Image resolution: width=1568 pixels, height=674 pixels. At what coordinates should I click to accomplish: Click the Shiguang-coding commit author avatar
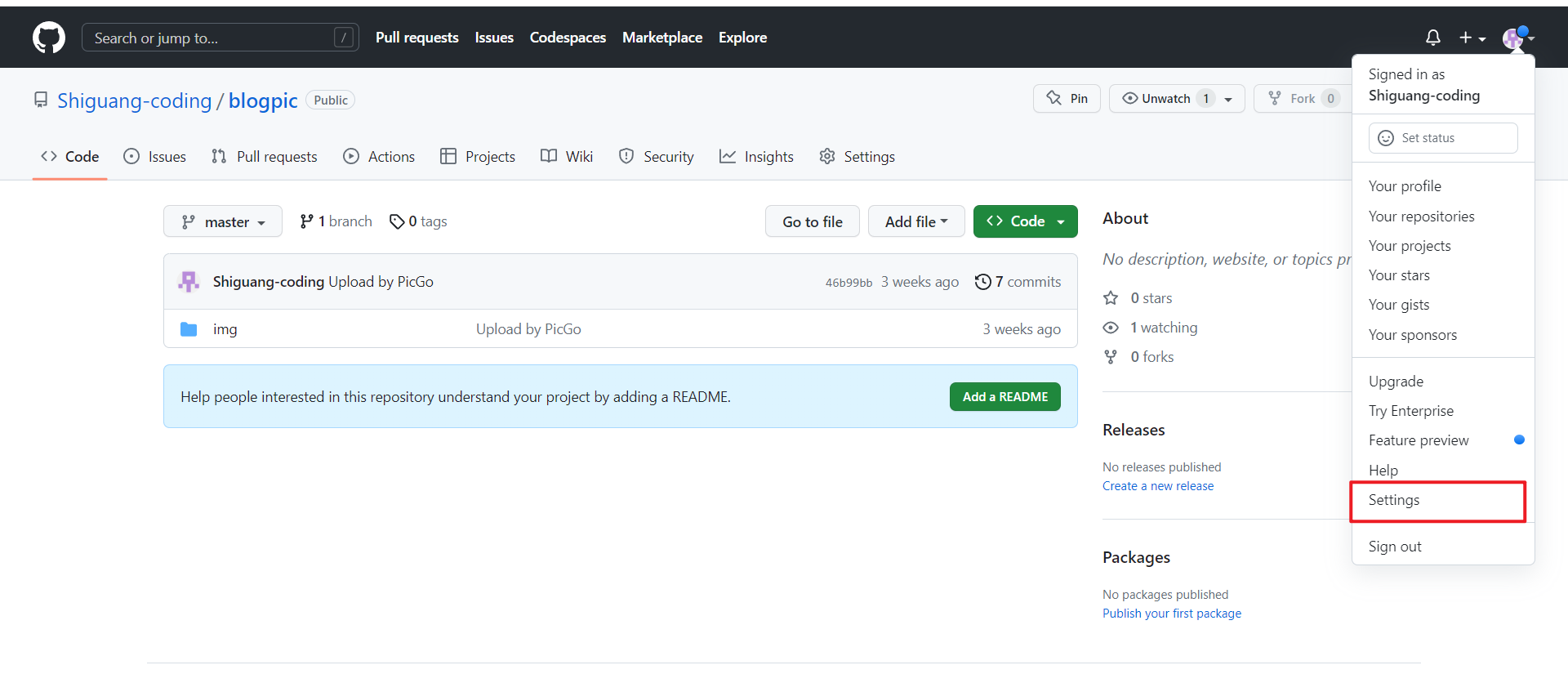click(x=189, y=282)
